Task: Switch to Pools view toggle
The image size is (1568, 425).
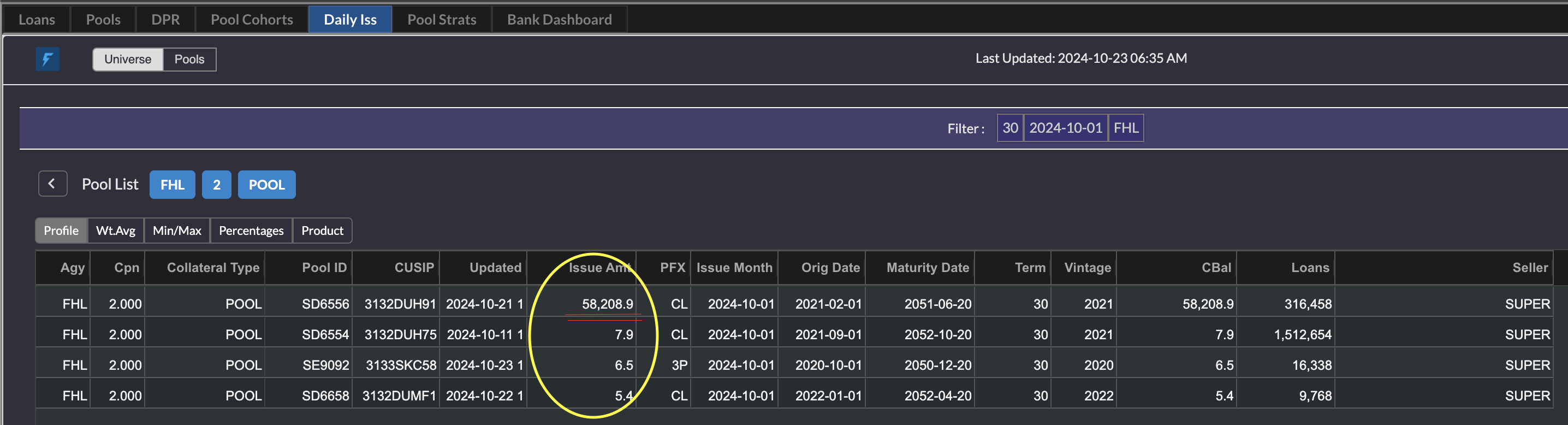Action: coord(189,59)
